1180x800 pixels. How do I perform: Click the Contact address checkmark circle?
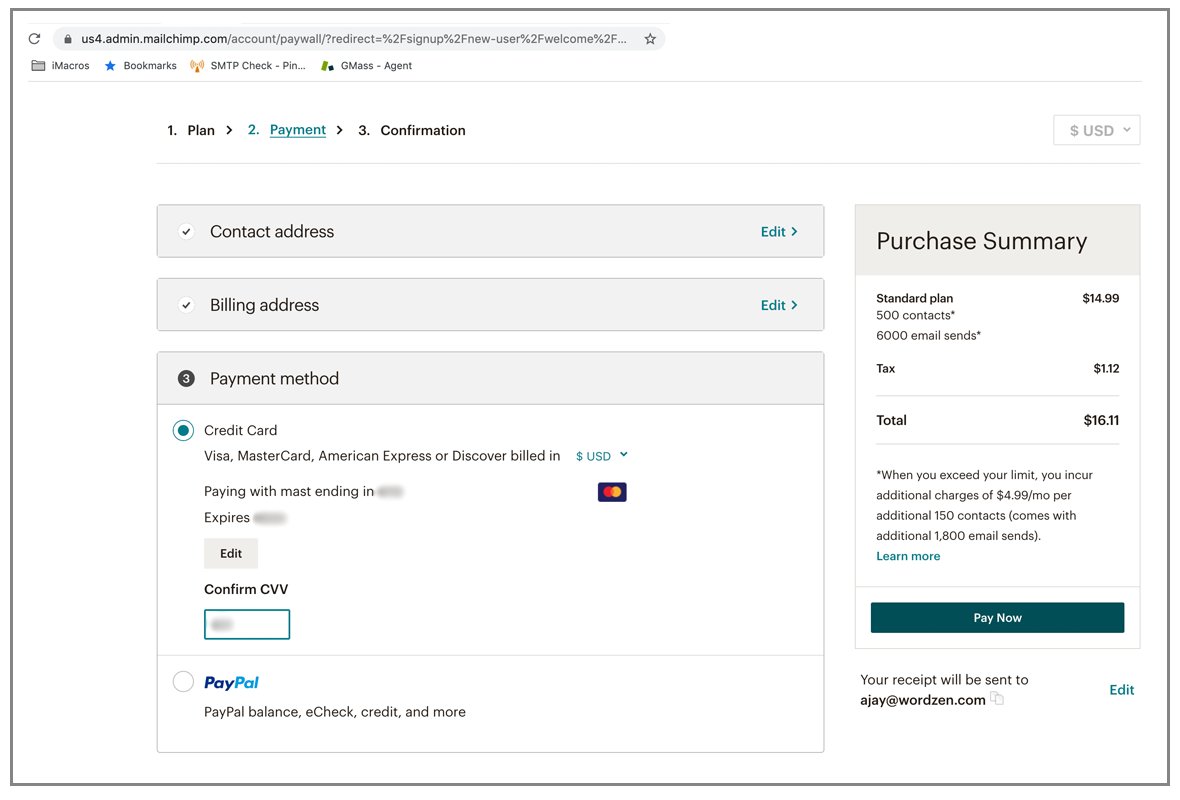click(186, 232)
